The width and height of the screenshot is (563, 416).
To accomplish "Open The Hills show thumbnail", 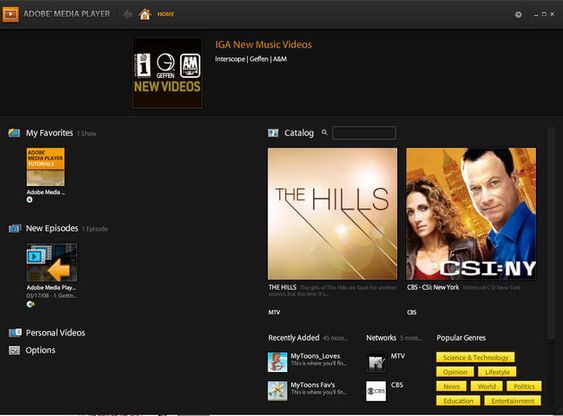I will (332, 214).
